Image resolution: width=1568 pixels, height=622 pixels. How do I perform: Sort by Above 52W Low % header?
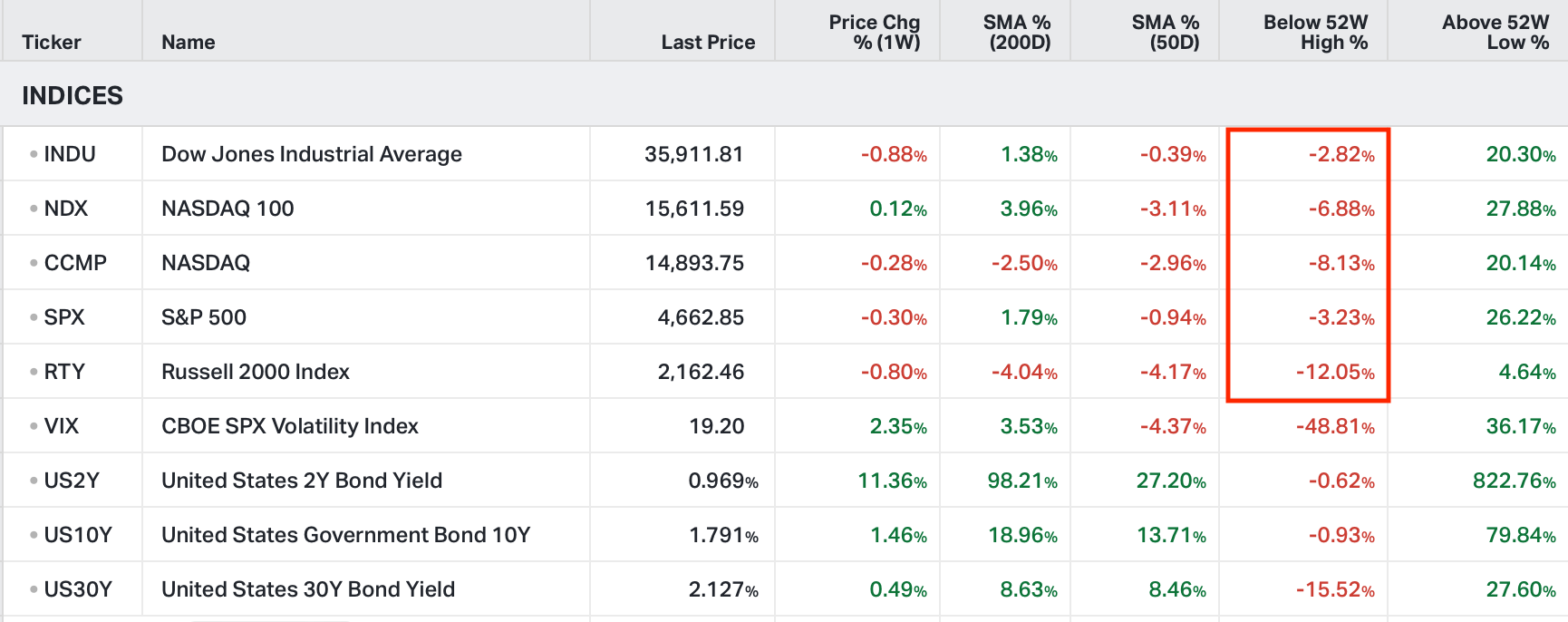click(1495, 33)
